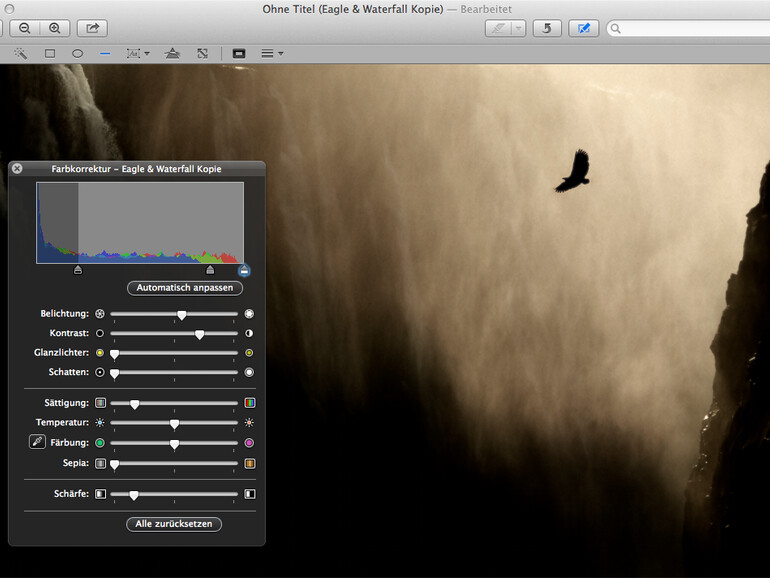The width and height of the screenshot is (770, 578).
Task: Click the rotate button in toolbar
Action: [x=546, y=29]
